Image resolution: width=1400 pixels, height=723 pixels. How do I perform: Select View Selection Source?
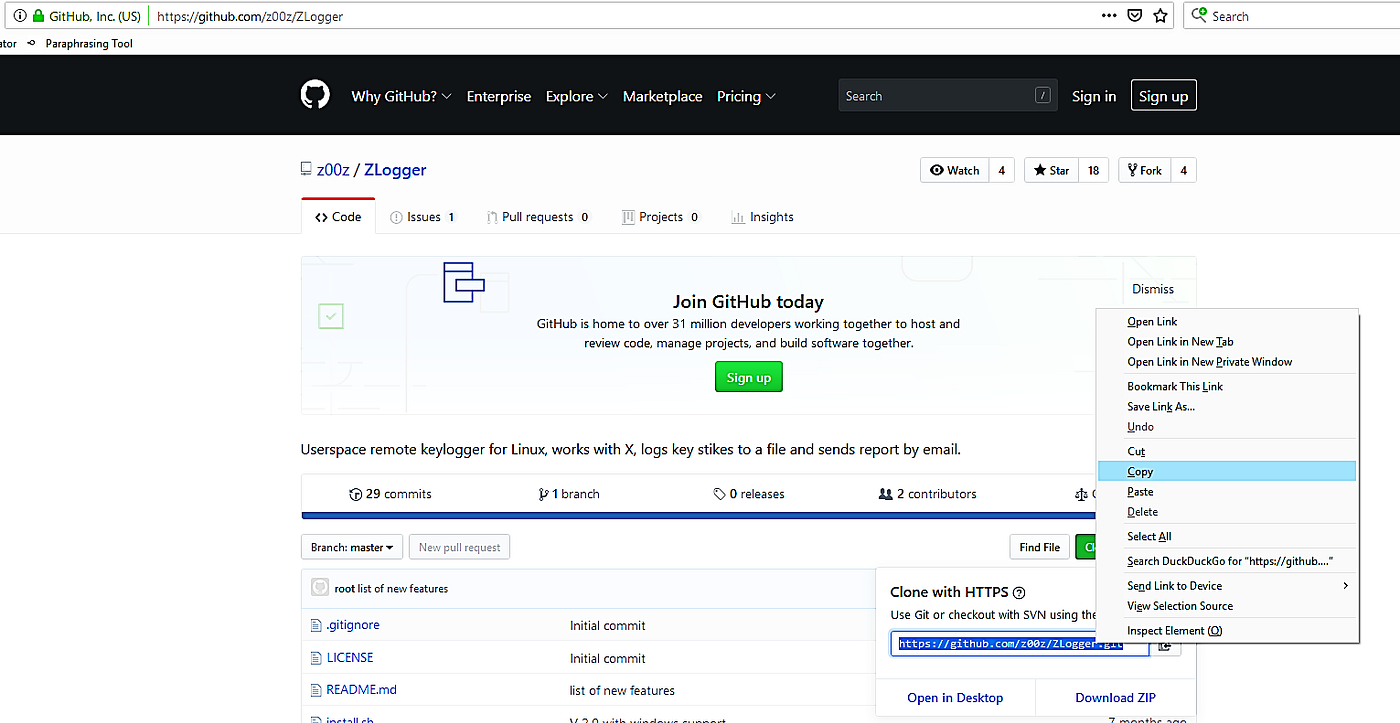pyautogui.click(x=1226, y=606)
